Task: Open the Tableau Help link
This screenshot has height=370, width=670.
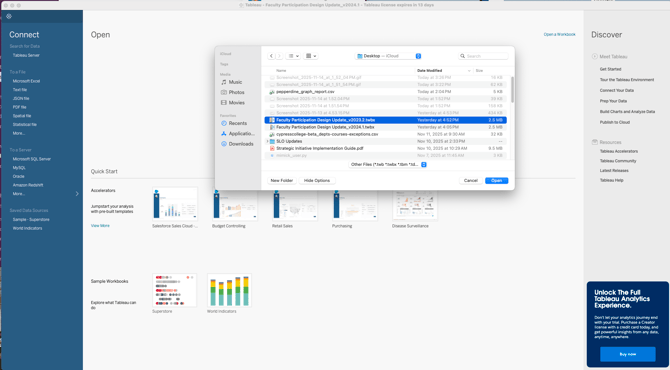Action: pyautogui.click(x=611, y=180)
